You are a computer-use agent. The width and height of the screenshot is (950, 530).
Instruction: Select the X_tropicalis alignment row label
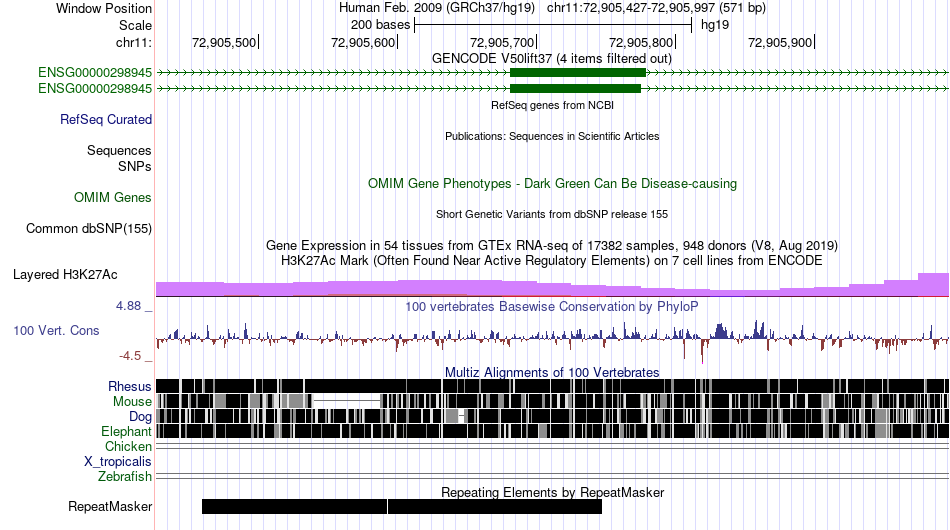click(x=118, y=462)
